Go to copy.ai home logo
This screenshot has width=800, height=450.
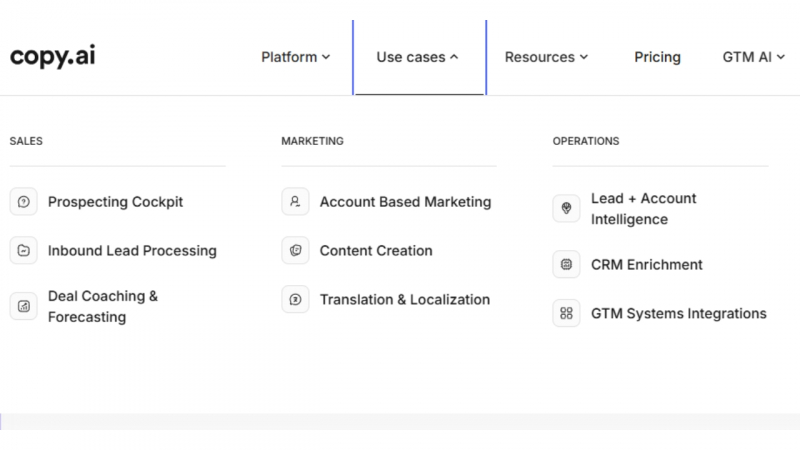[x=53, y=56]
